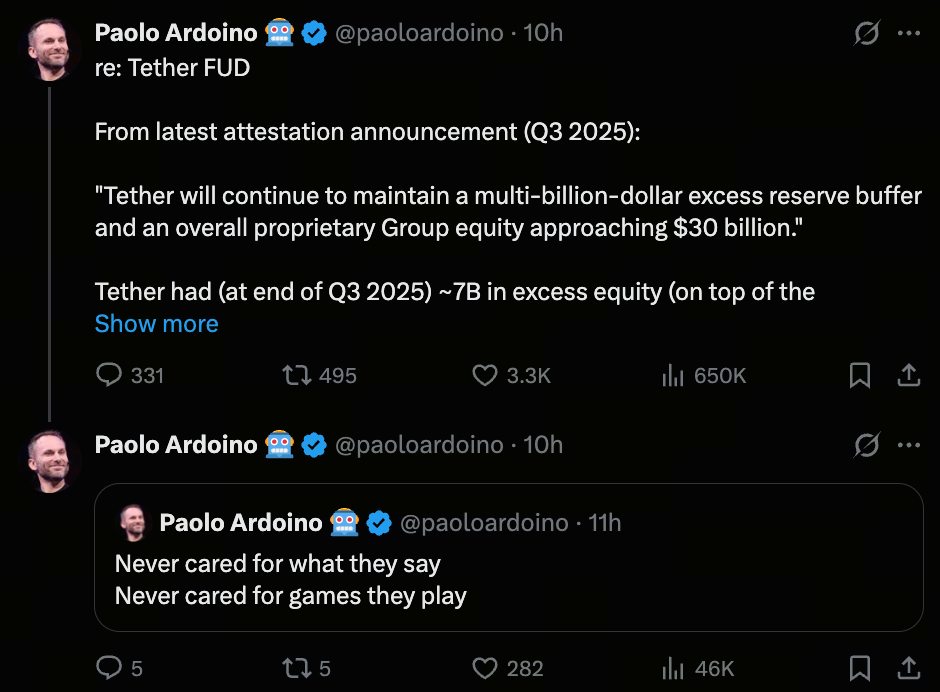Expand tweet text with Show more
Image resolution: width=940 pixels, height=692 pixels.
pos(156,324)
